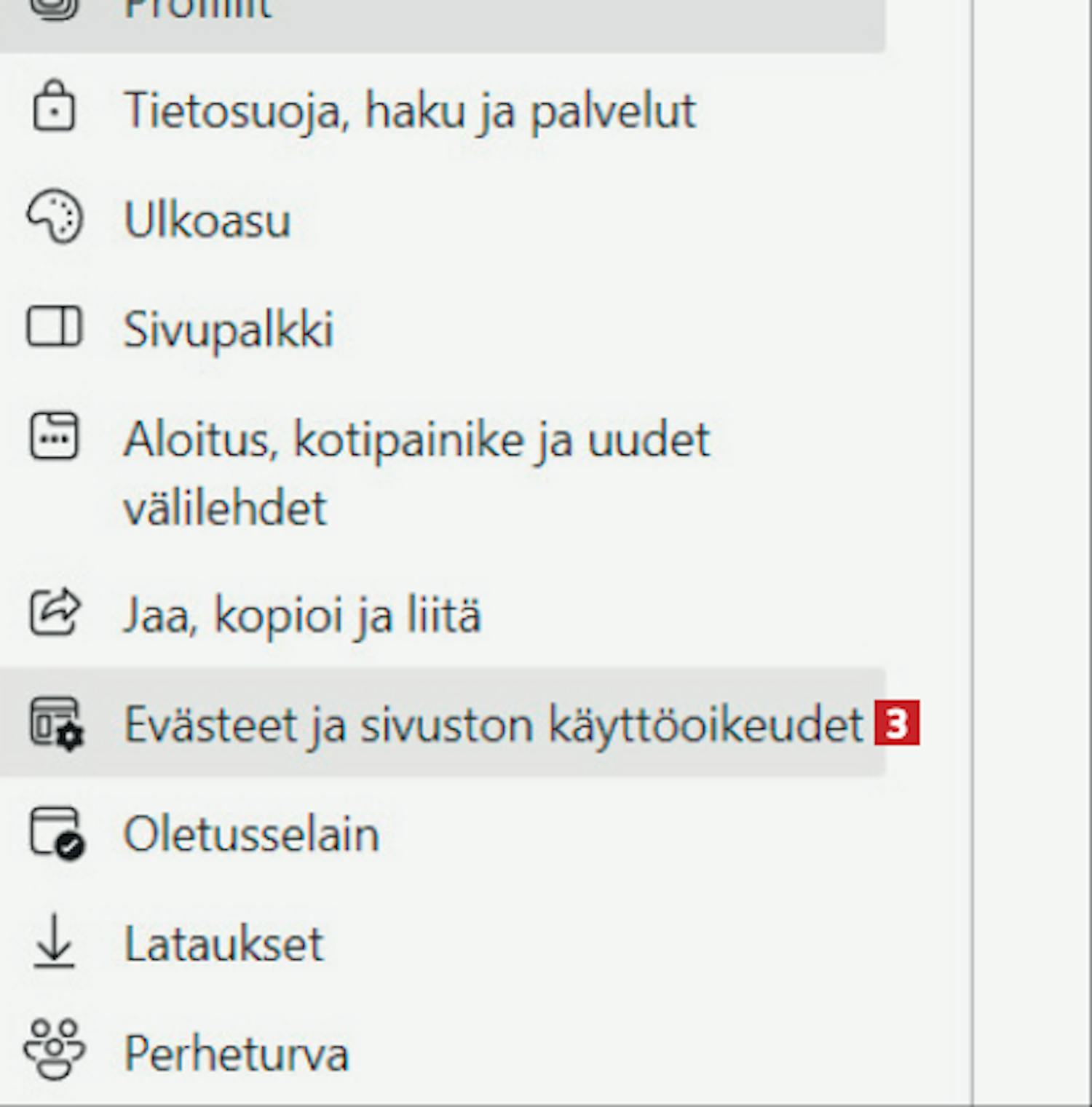Screen dimensions: 1092x1107
Task: Click the Aloitus start page window icon
Action: [x=55, y=436]
